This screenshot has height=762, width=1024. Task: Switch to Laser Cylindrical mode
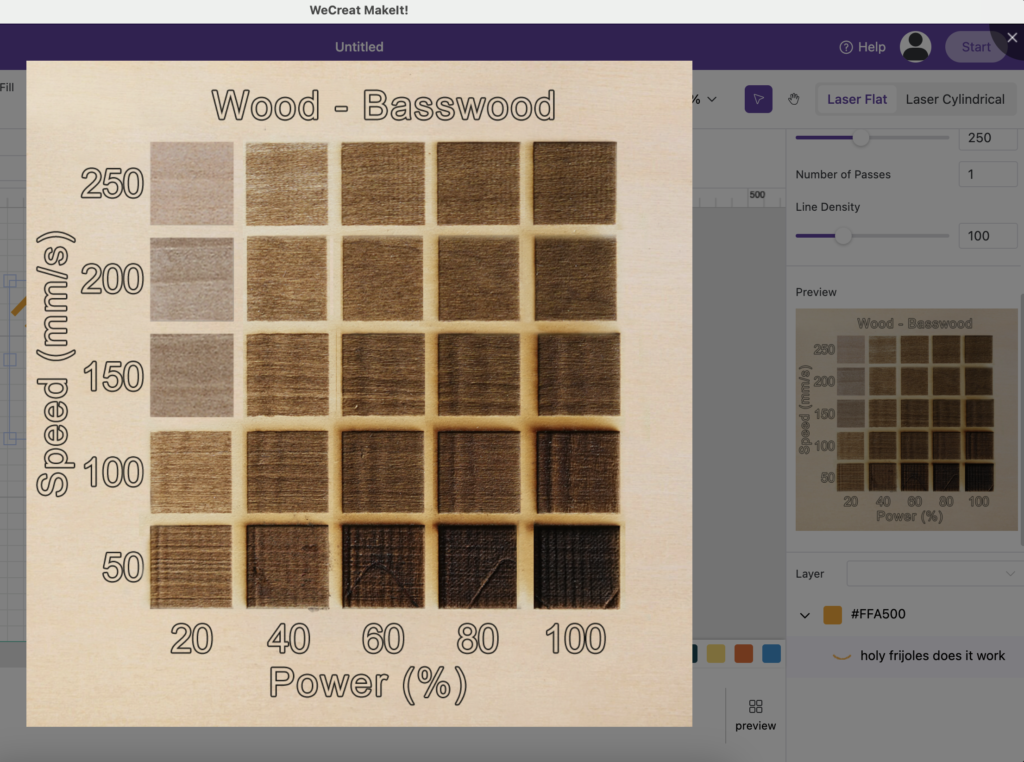[954, 99]
